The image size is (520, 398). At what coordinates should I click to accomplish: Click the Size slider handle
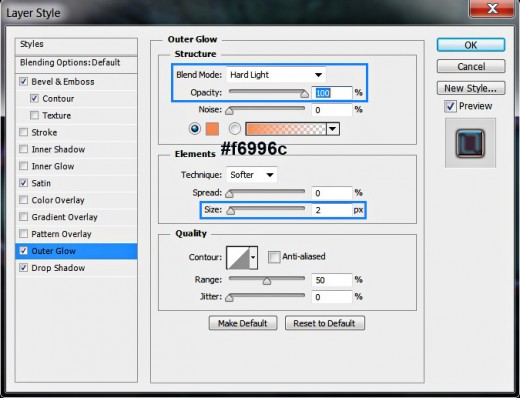point(230,211)
